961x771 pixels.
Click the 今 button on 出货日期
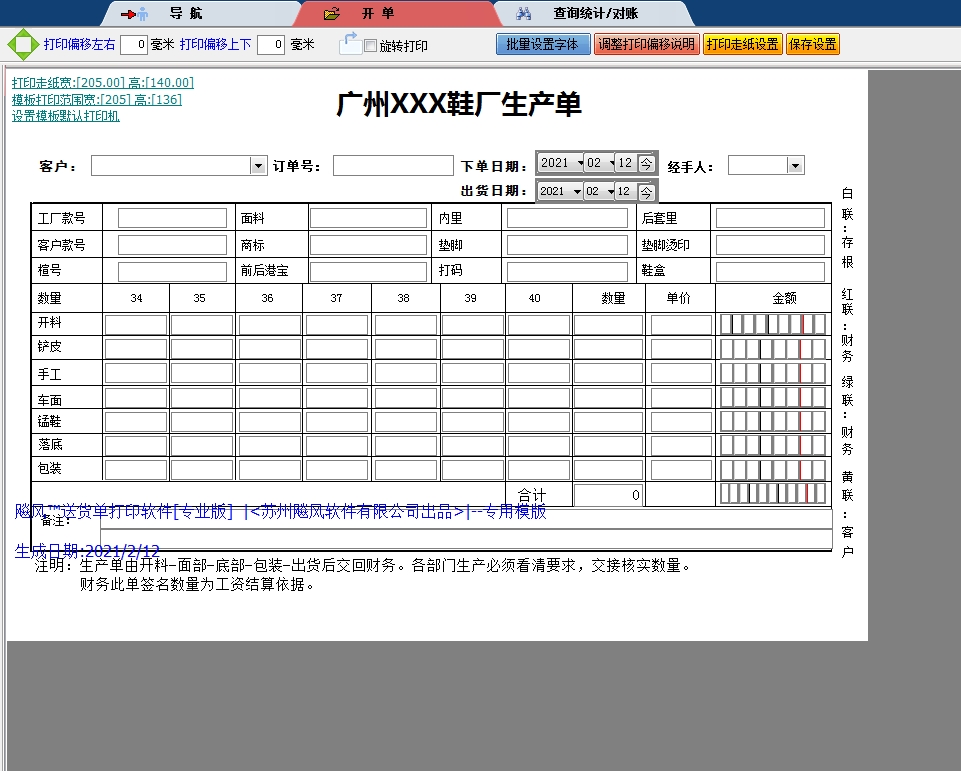(x=646, y=190)
